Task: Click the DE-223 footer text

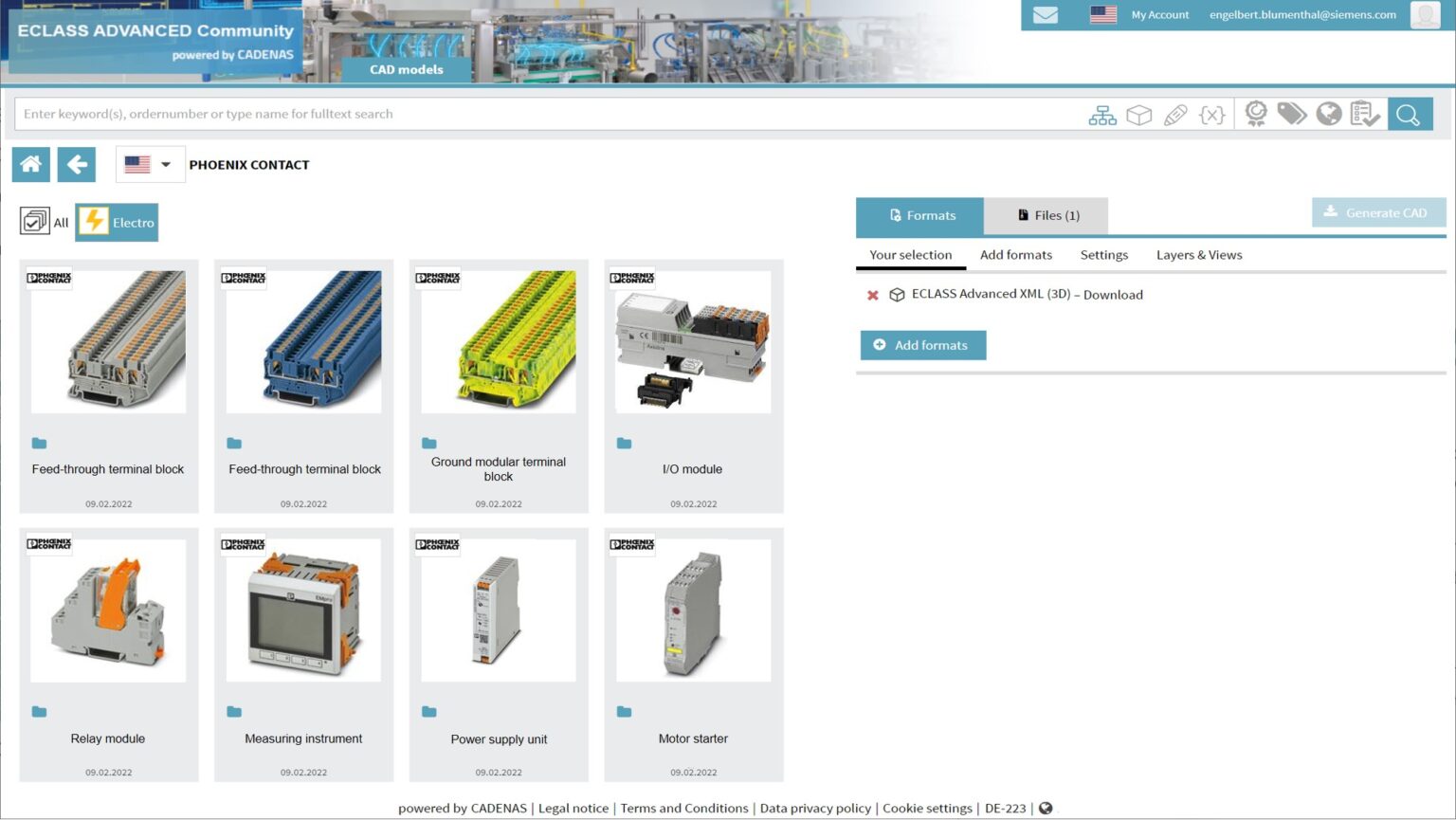Action: [x=1005, y=809]
